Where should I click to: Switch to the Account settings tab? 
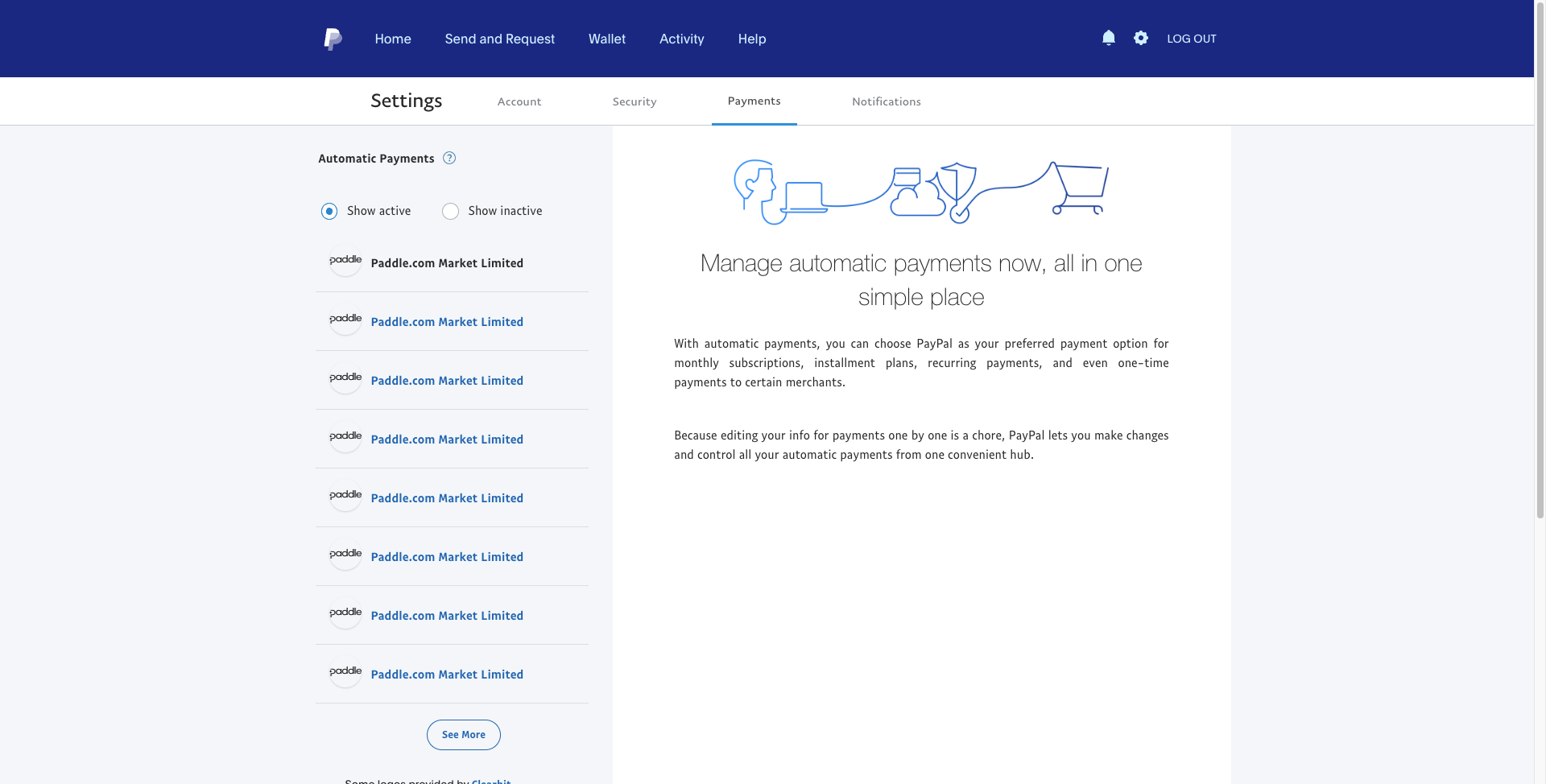[x=519, y=101]
